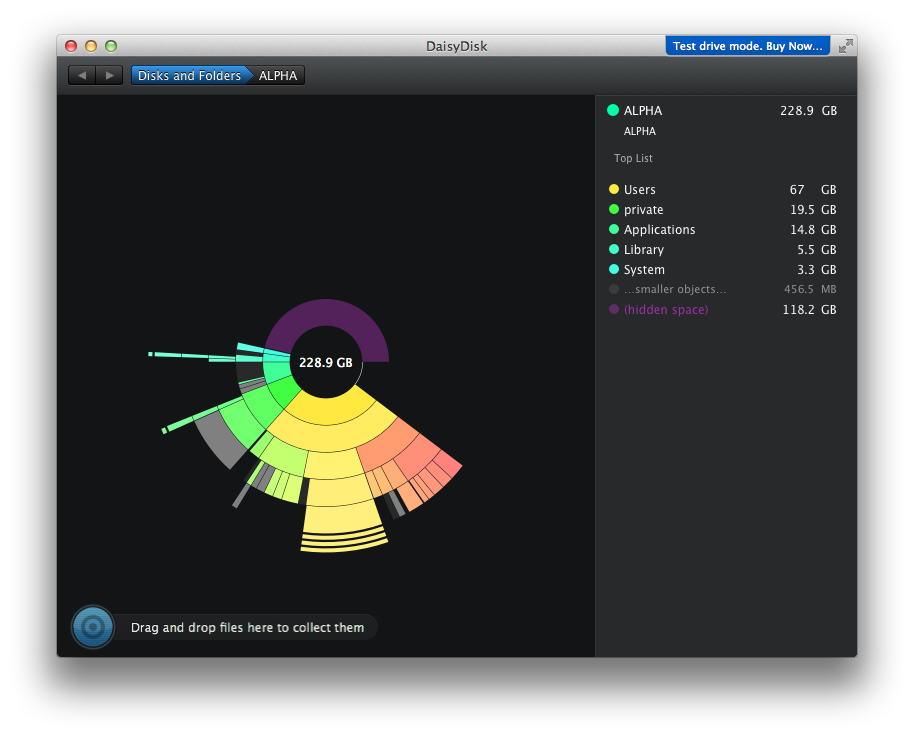Click the Disks and Folders breadcrumb

pyautogui.click(x=189, y=75)
